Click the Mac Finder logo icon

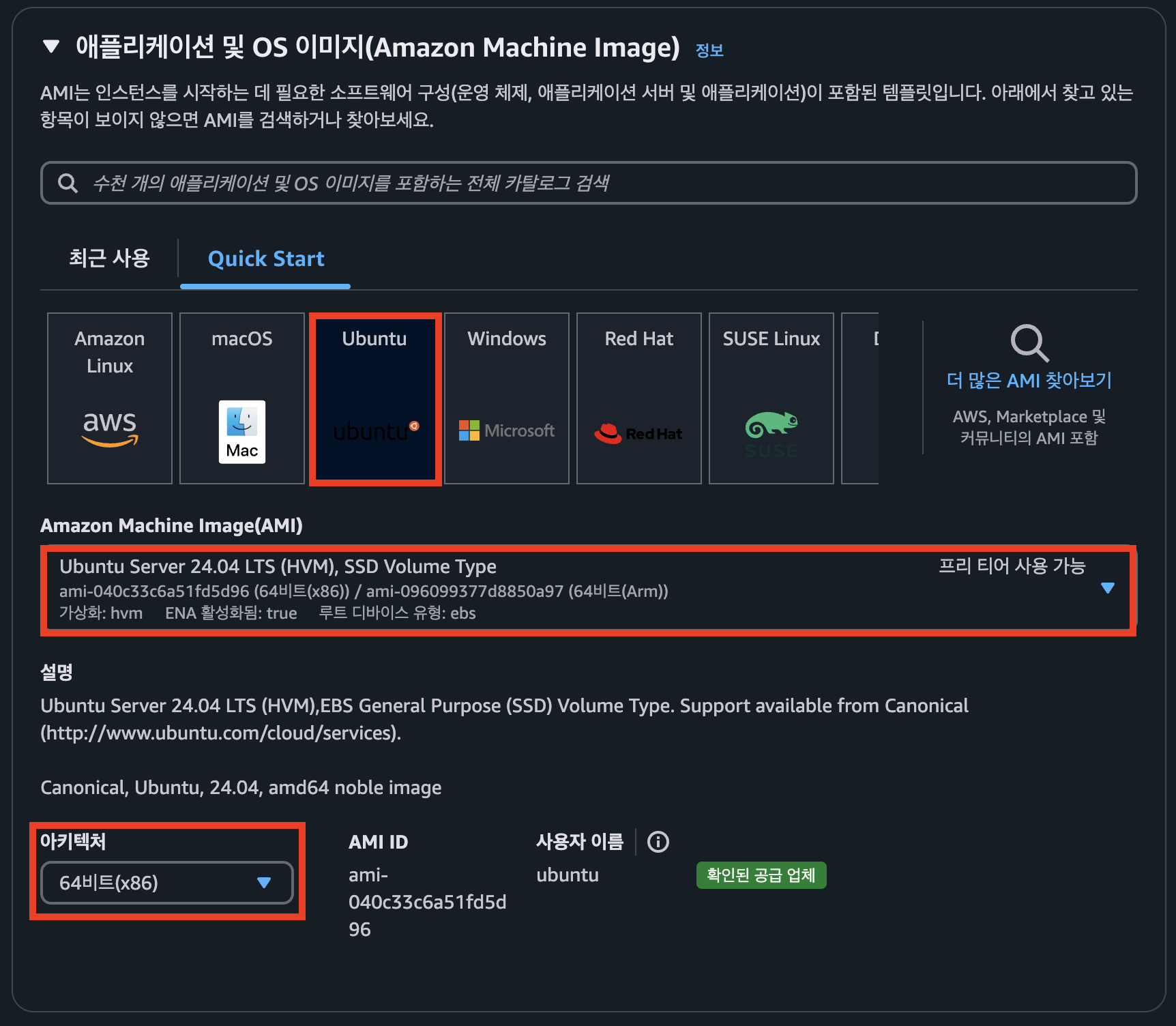[242, 432]
